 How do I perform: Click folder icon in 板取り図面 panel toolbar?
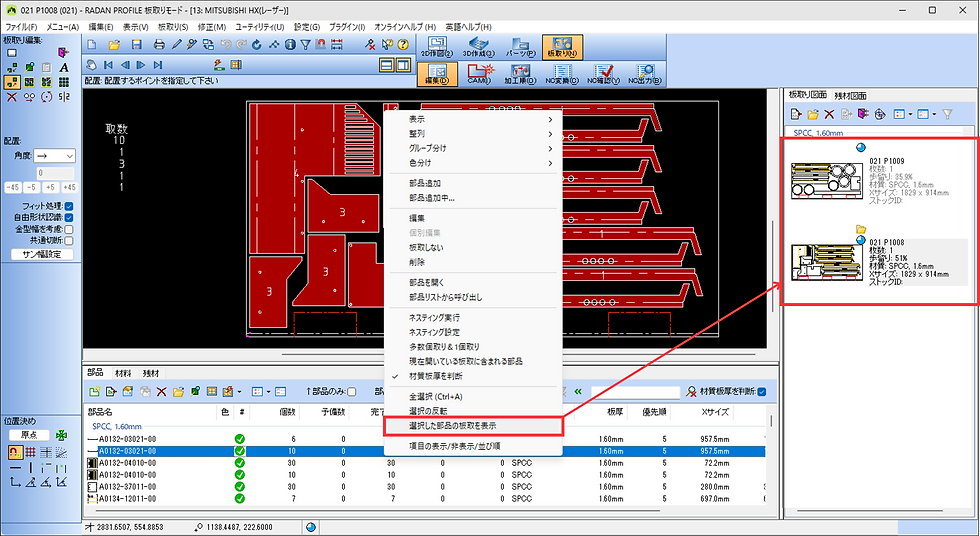click(x=812, y=114)
